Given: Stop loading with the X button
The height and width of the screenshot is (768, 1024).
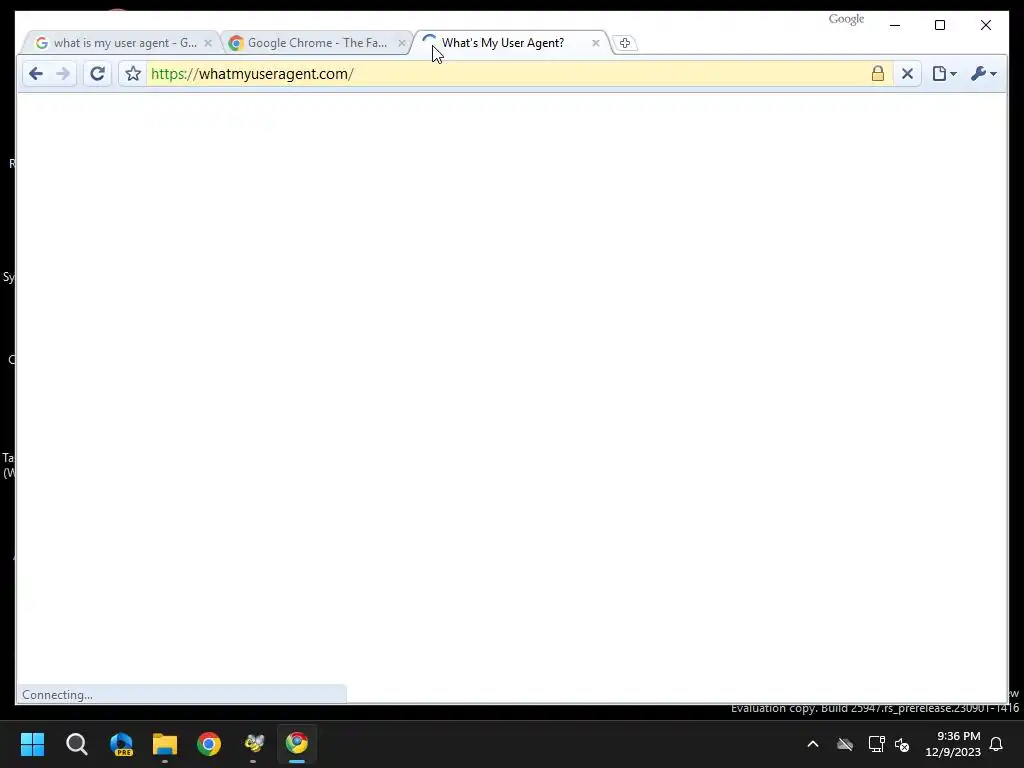Looking at the screenshot, I should point(907,74).
